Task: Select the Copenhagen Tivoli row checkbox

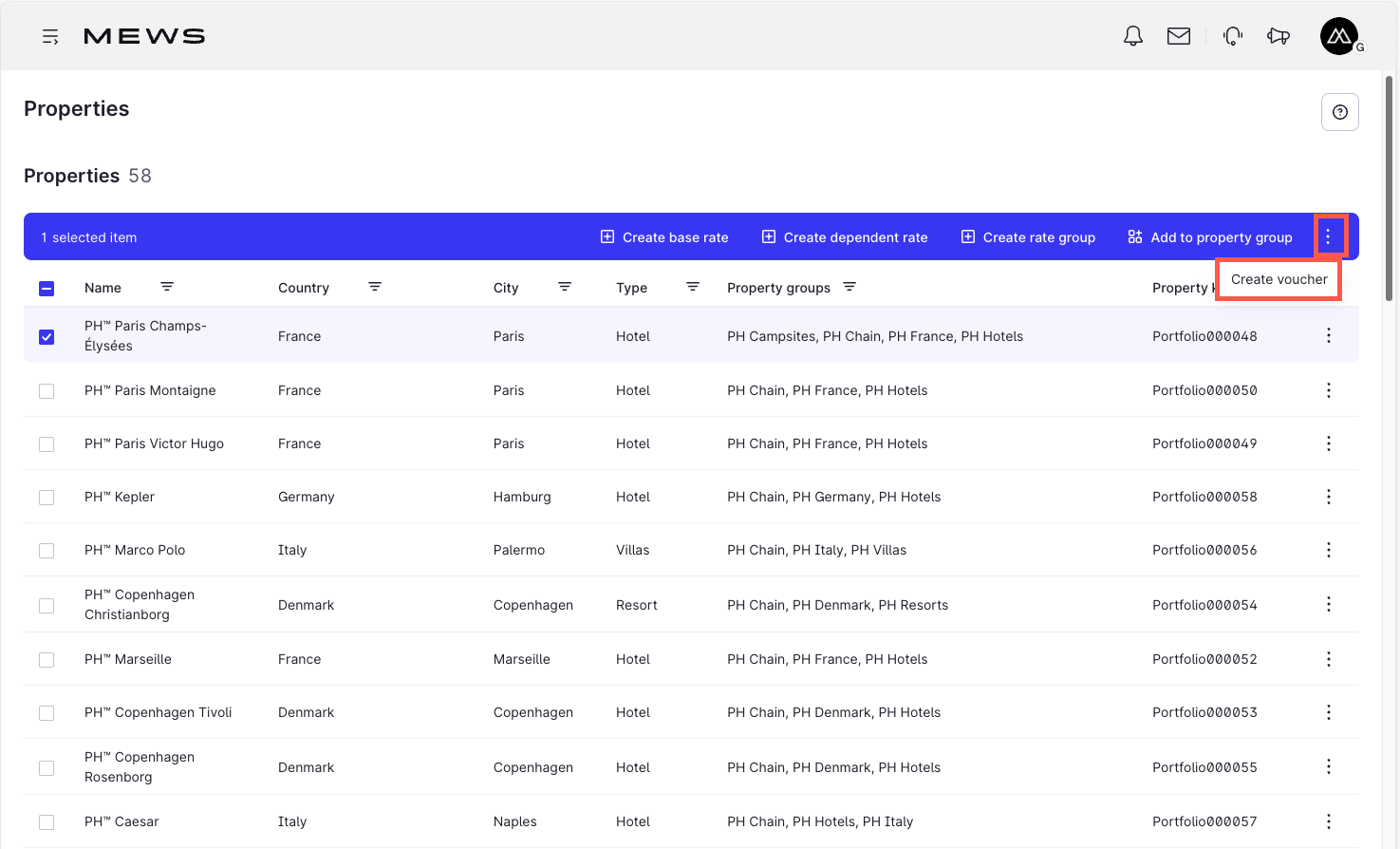Action: pos(47,713)
